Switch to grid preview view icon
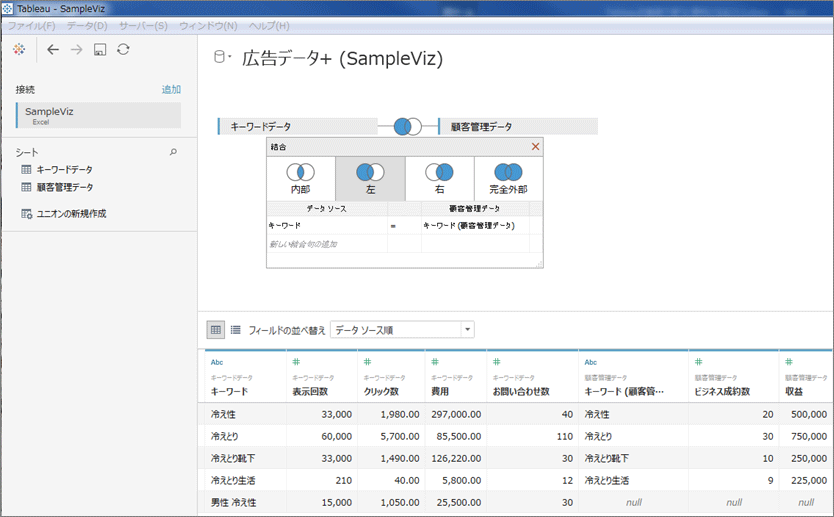This screenshot has width=834, height=517. point(215,330)
